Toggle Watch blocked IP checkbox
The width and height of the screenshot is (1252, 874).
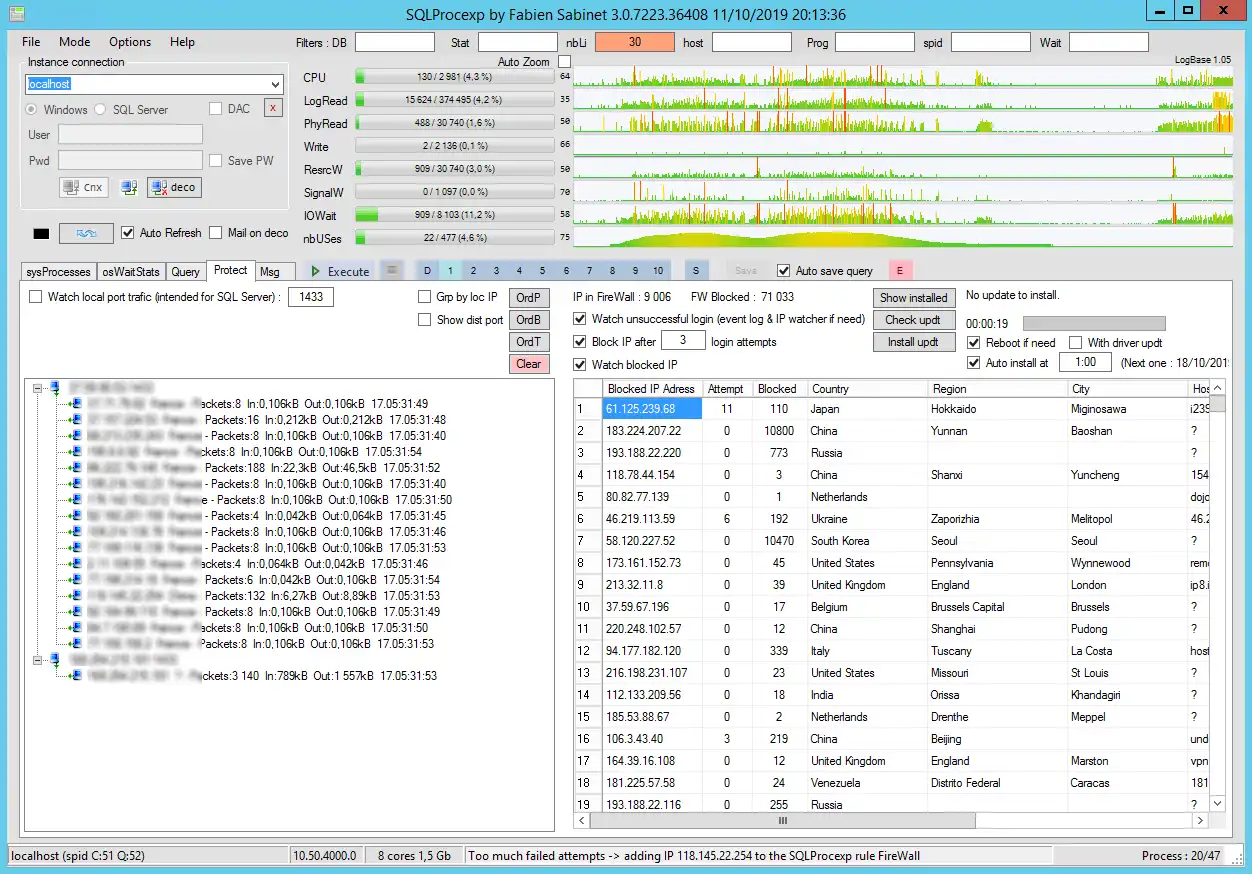(580, 365)
